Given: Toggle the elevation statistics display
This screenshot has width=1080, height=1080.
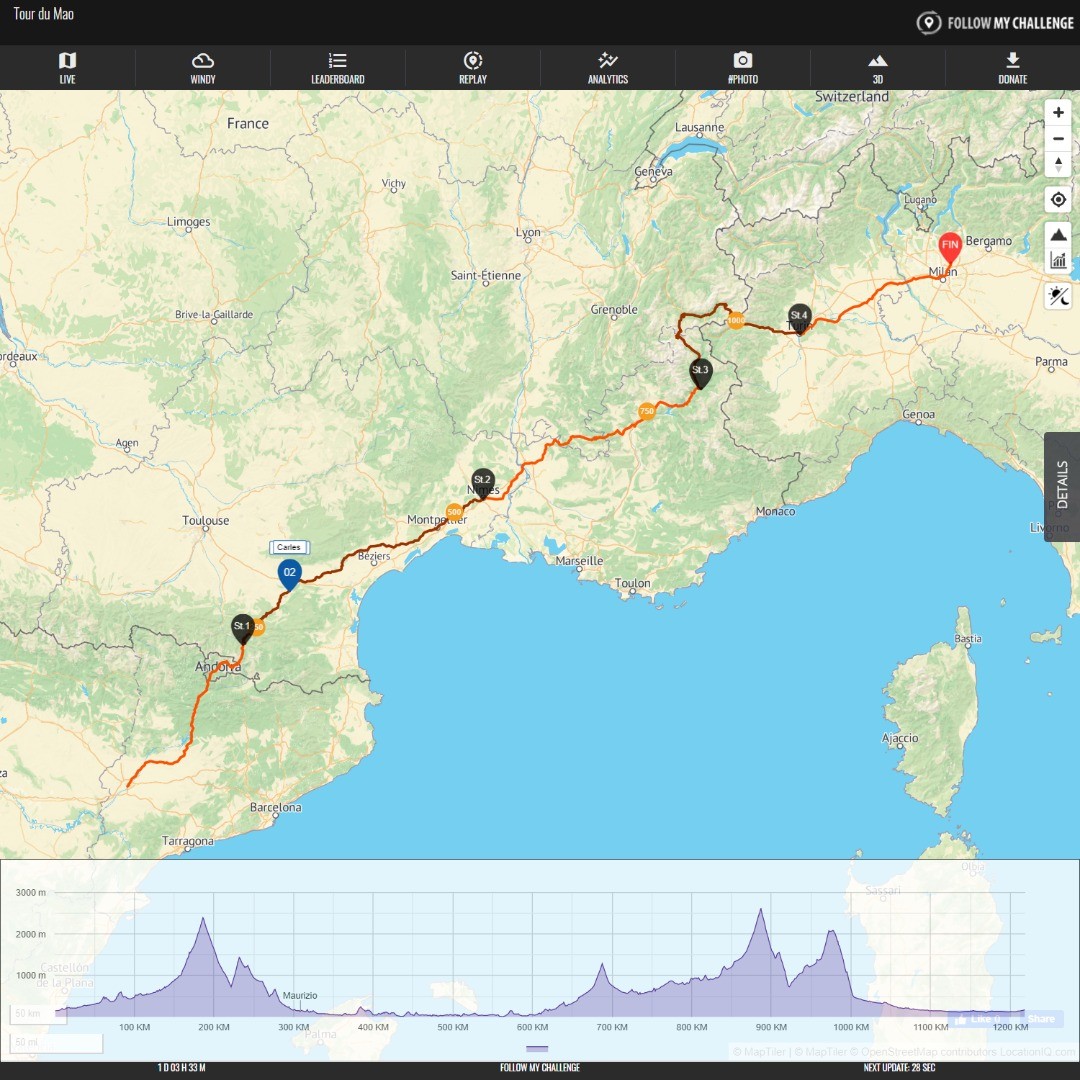Looking at the screenshot, I should [x=1058, y=259].
